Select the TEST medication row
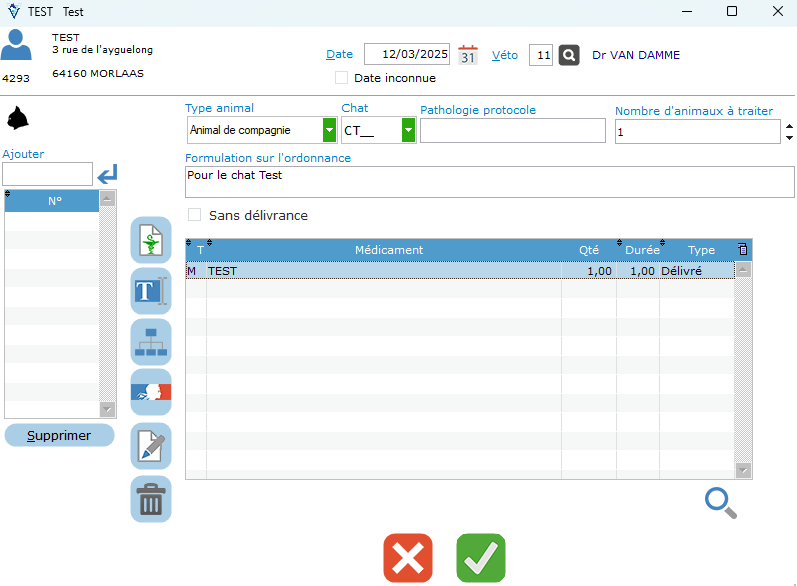Viewport: 797px width, 586px height. click(x=460, y=271)
